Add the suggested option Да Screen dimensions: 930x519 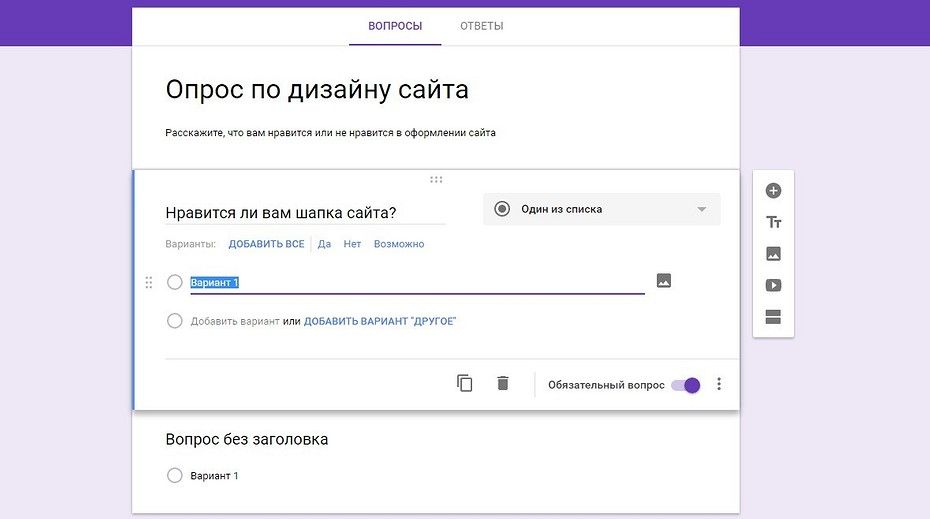[324, 244]
